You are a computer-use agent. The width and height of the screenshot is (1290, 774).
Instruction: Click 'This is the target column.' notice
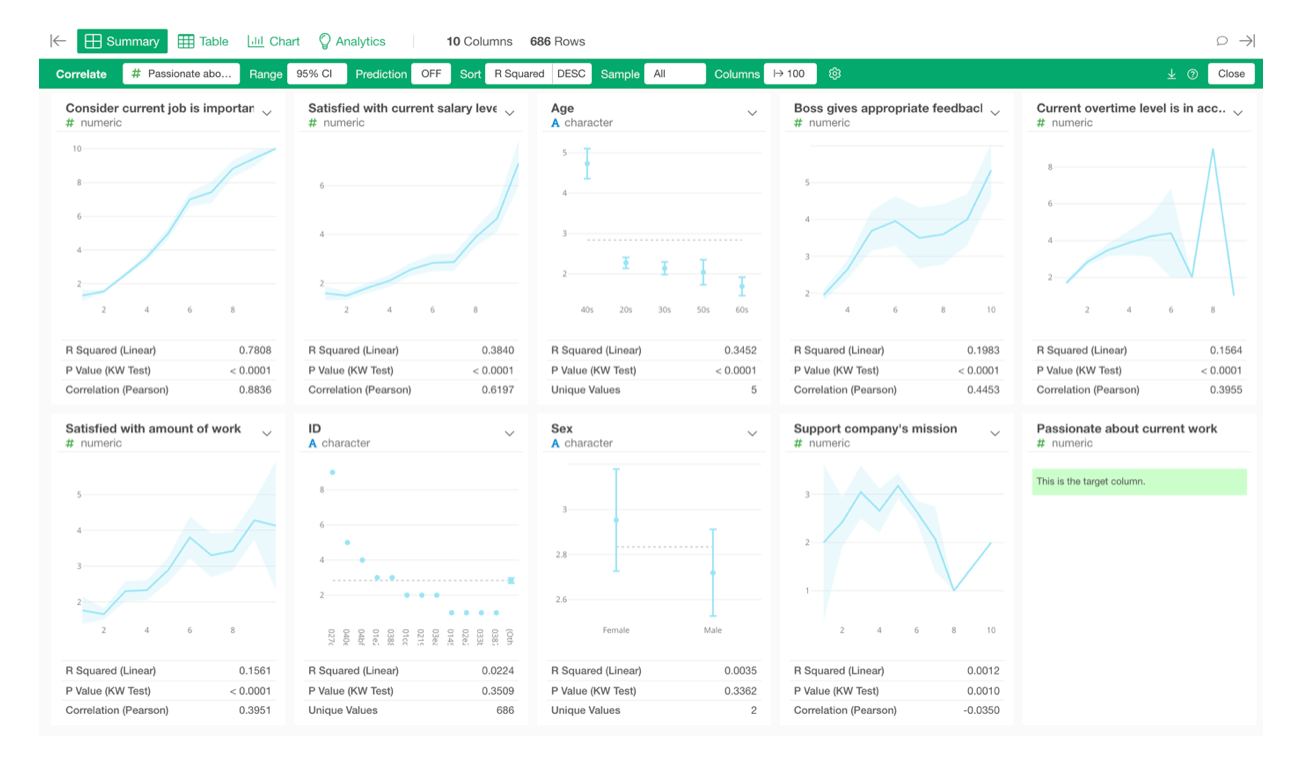pyautogui.click(x=1139, y=481)
